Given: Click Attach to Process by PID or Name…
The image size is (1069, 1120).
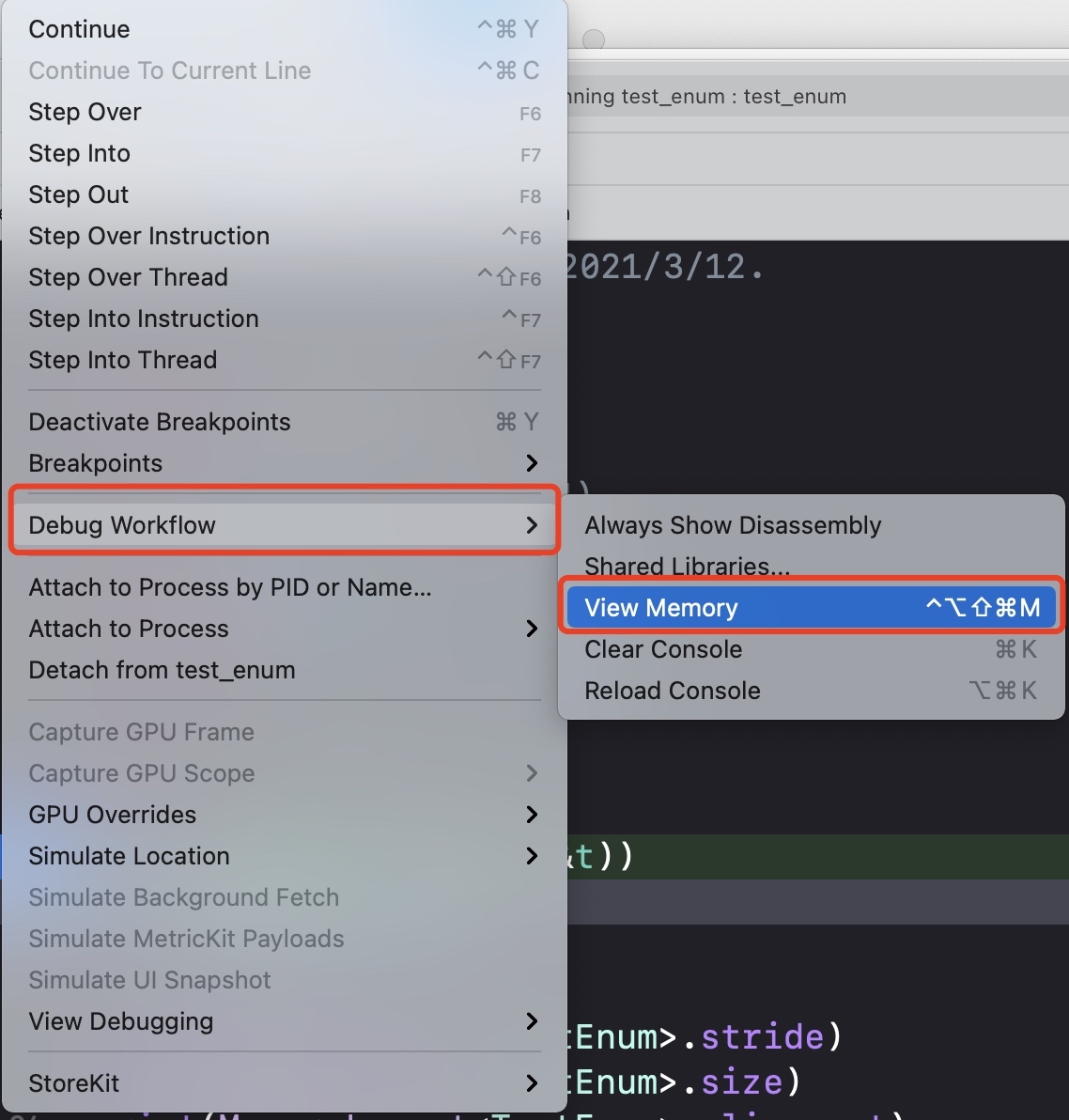Looking at the screenshot, I should [x=285, y=587].
